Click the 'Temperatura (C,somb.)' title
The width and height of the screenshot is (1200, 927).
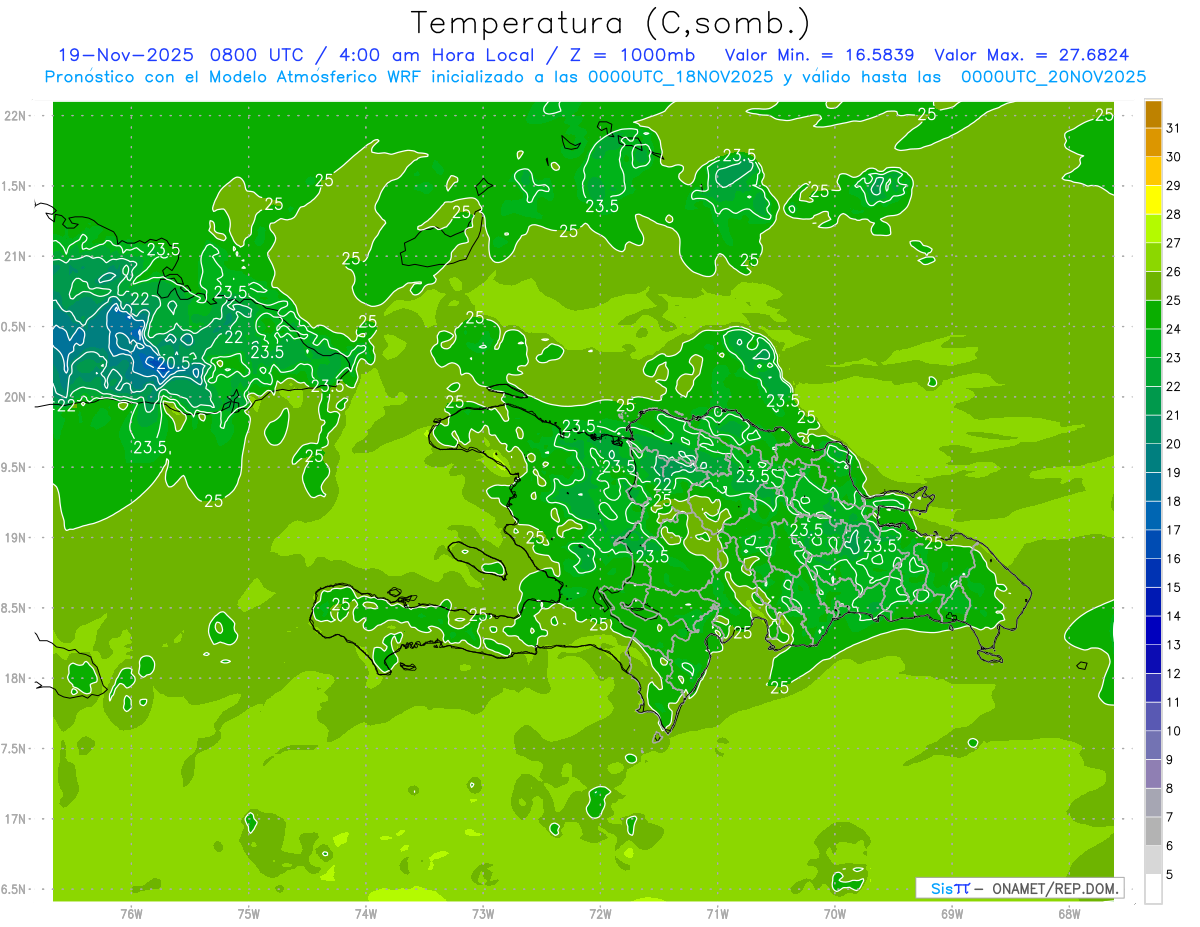click(x=610, y=23)
